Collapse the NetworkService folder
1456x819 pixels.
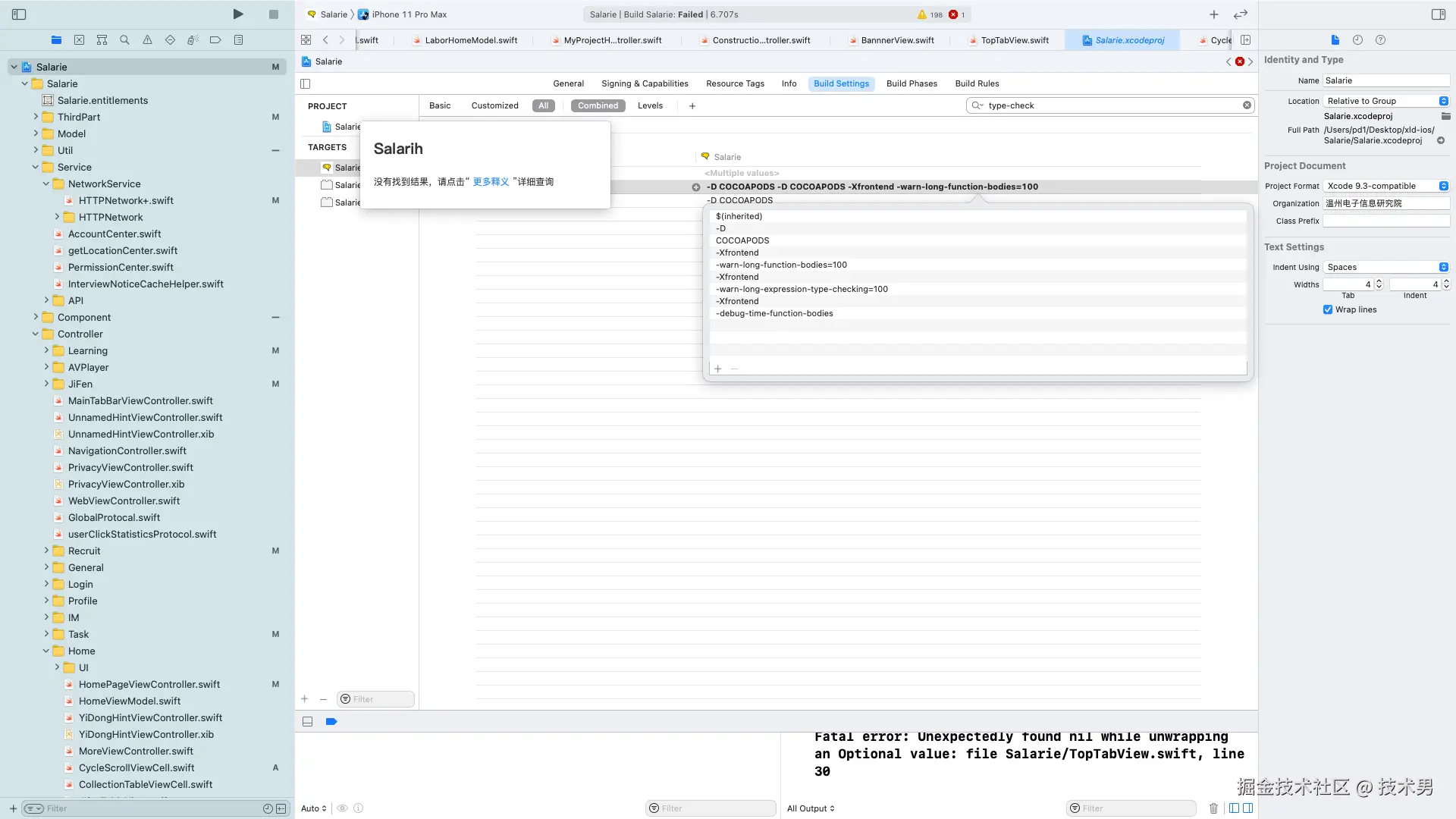[46, 184]
